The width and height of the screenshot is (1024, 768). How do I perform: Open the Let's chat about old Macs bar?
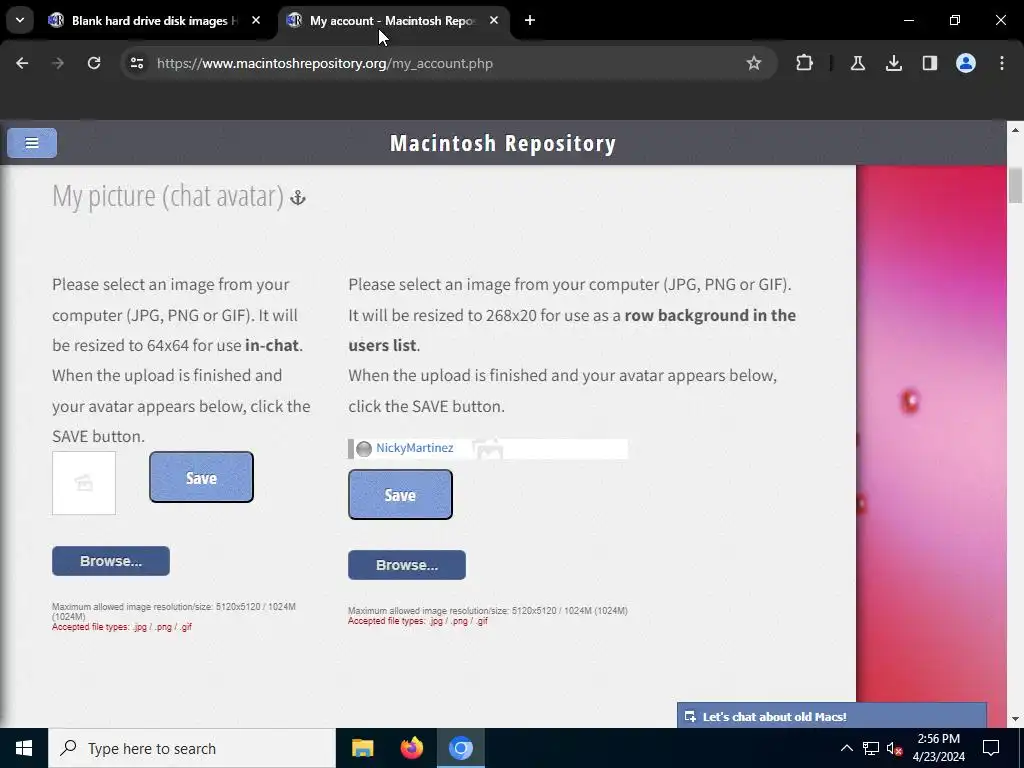click(x=831, y=716)
